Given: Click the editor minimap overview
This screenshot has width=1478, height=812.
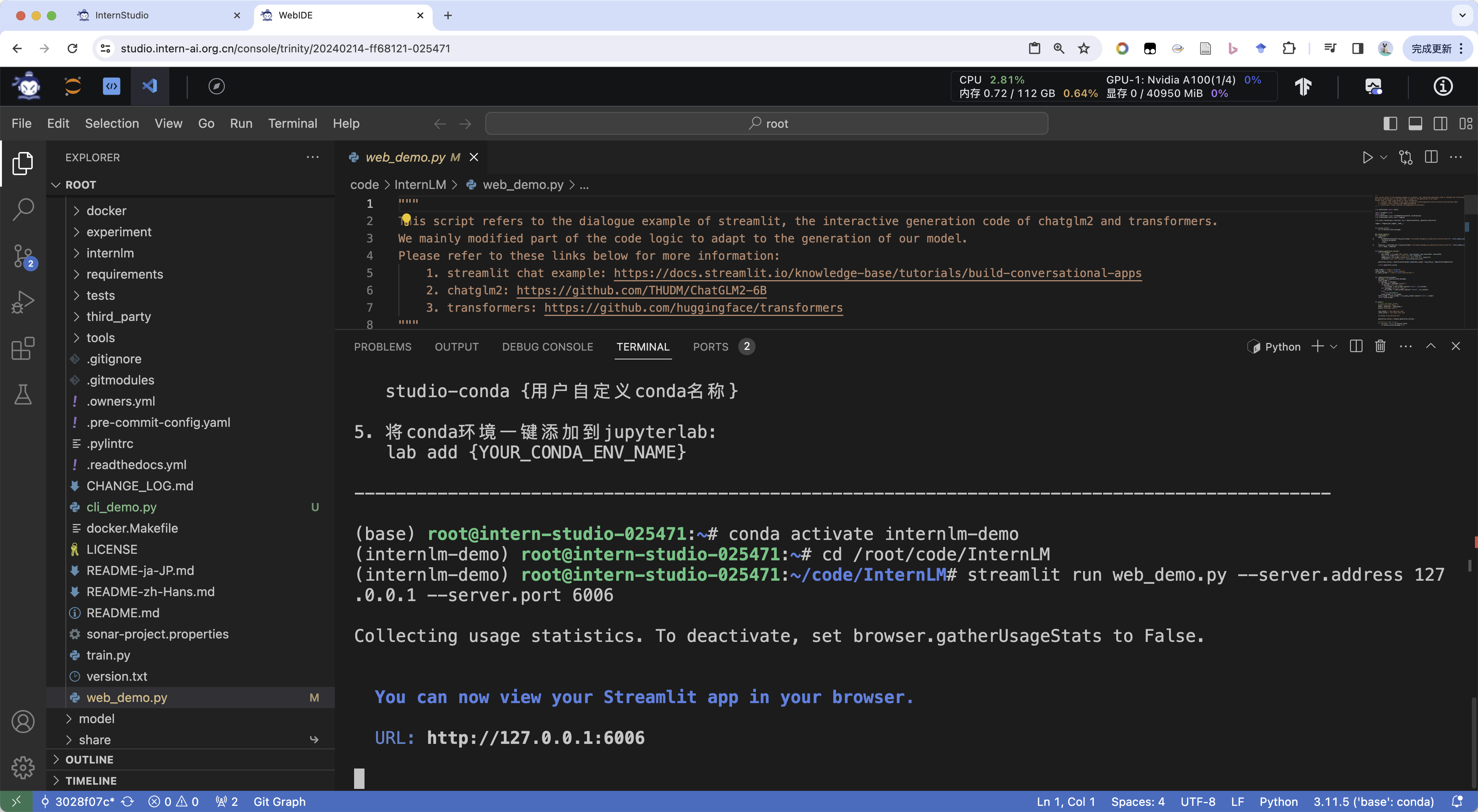Looking at the screenshot, I should [1417, 258].
